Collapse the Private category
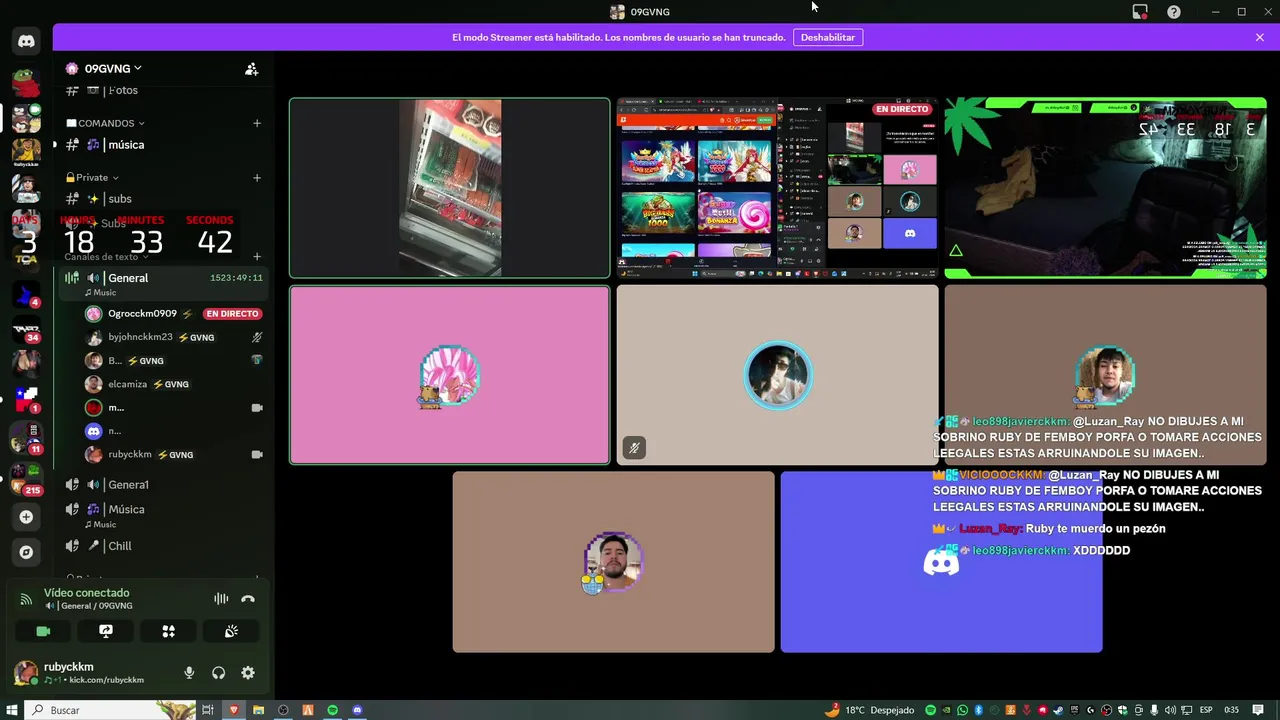The height and width of the screenshot is (720, 1280). [x=91, y=177]
